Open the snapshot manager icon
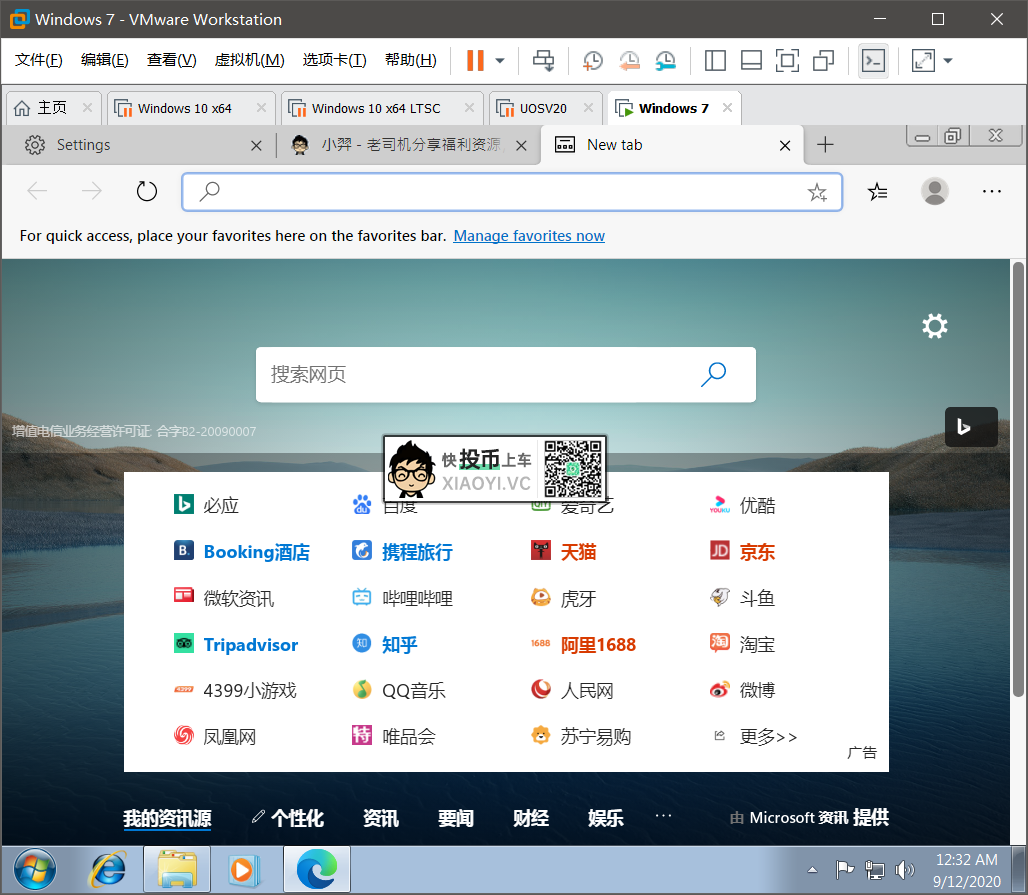This screenshot has height=895, width=1028. (x=665, y=61)
